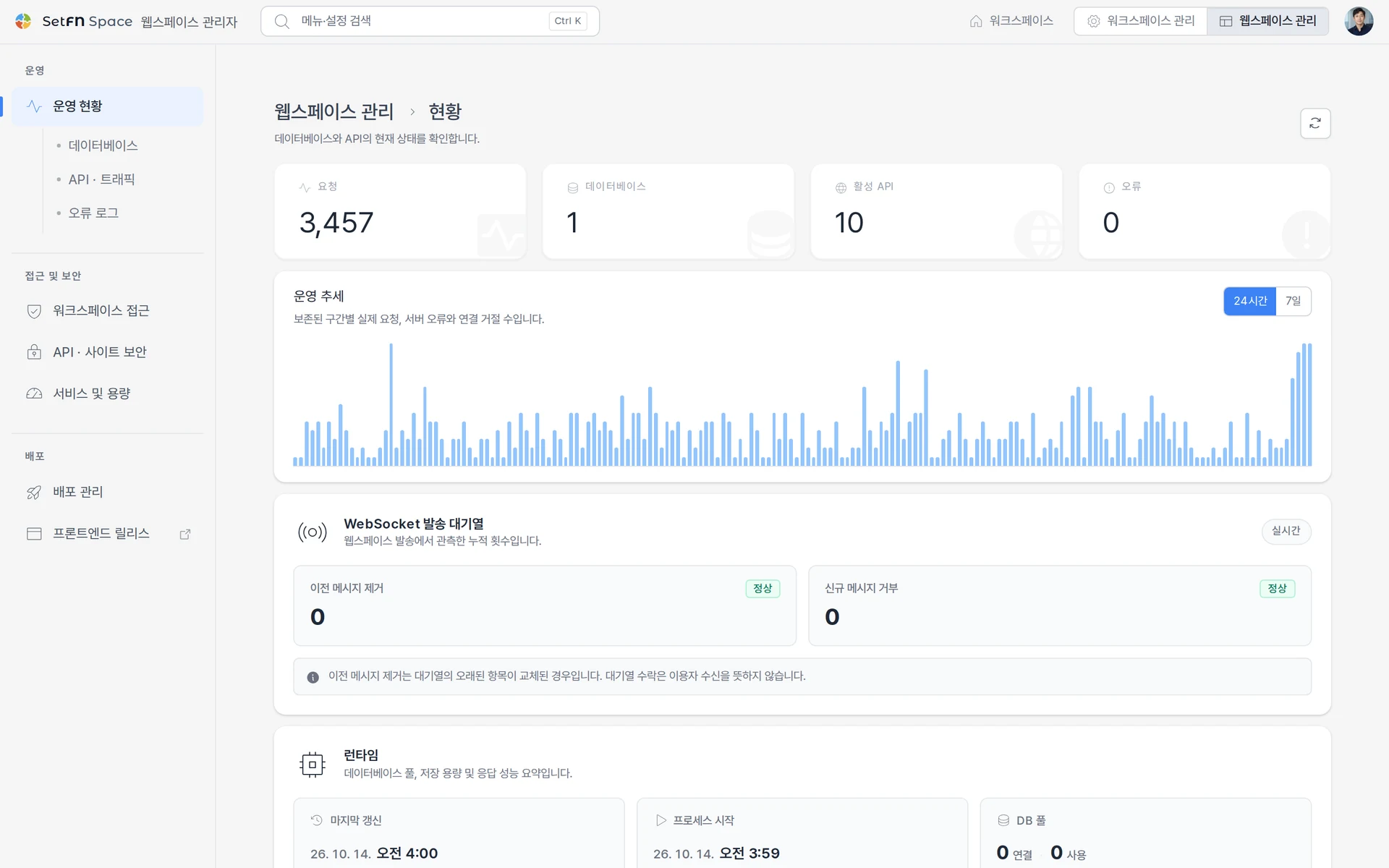Click the database icon on 데이터베이스 card

573,187
